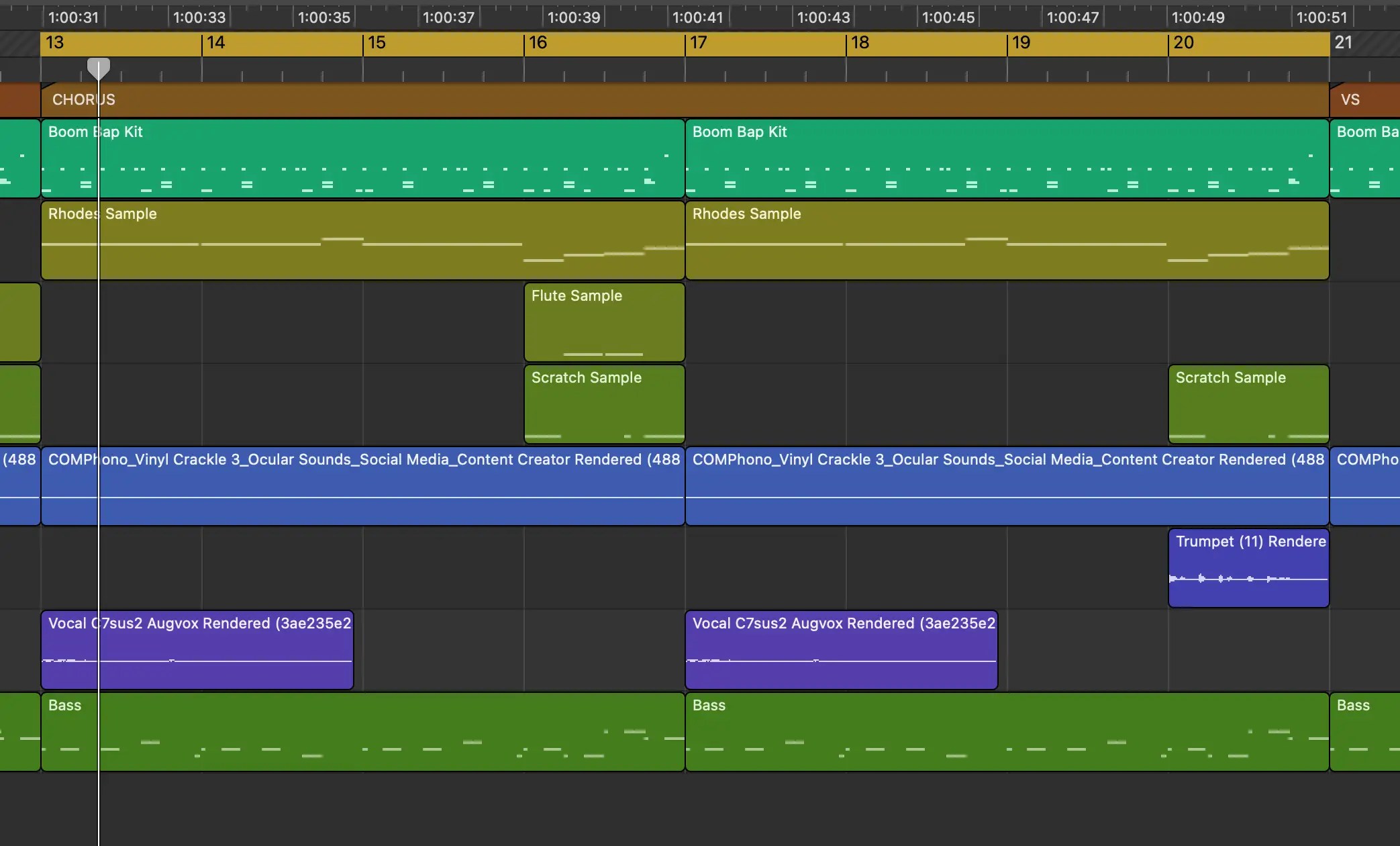Select the Vinyl Crackle audio region at bar 17

1007,486
